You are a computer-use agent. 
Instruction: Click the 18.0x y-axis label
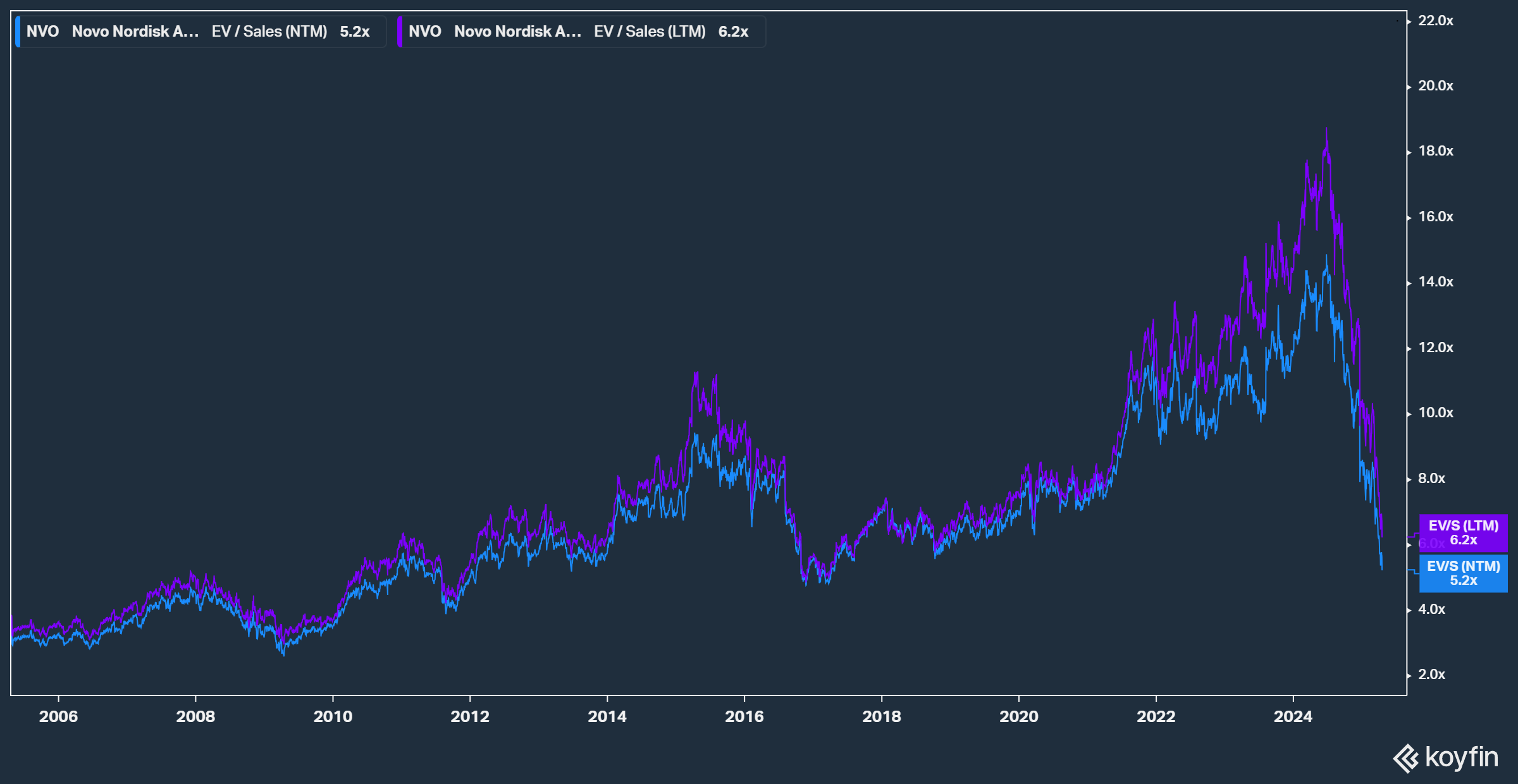click(x=1436, y=150)
